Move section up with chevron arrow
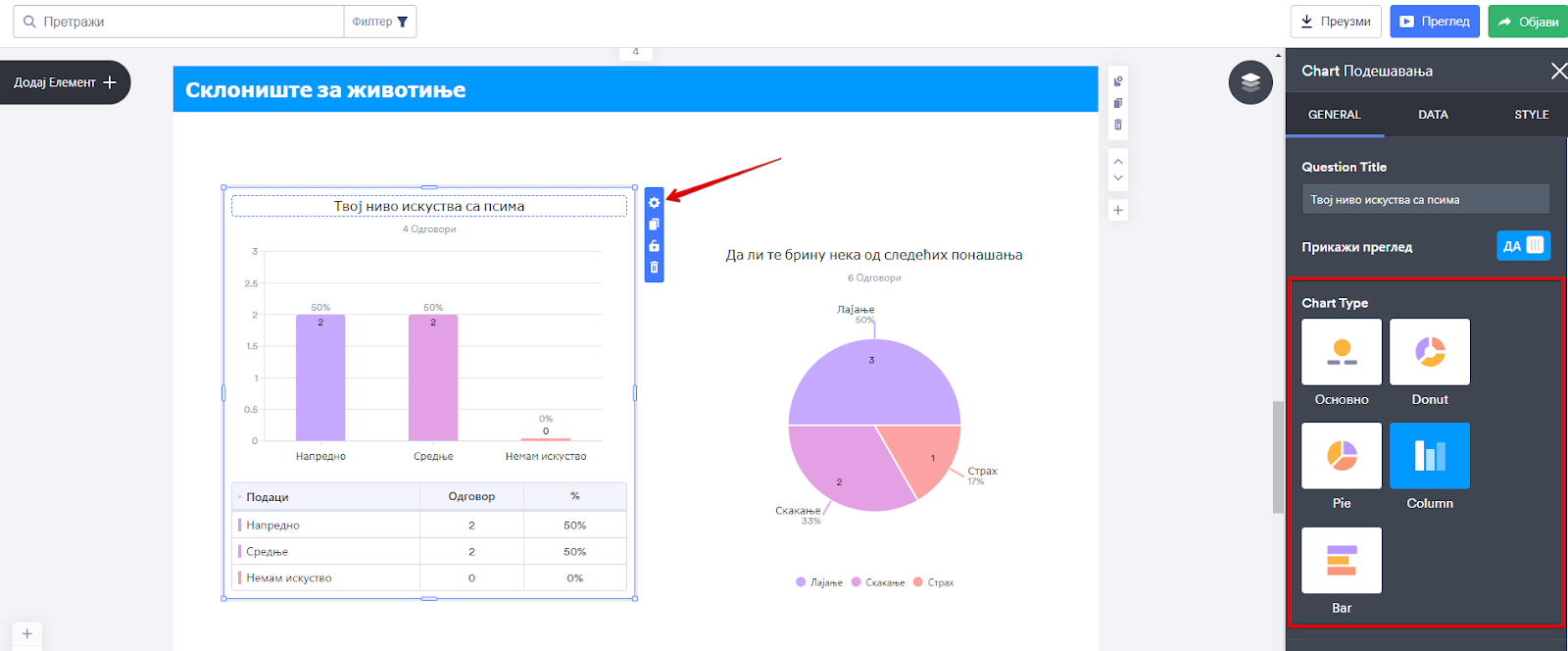Screen dimensions: 1568x651 pyautogui.click(x=1118, y=161)
